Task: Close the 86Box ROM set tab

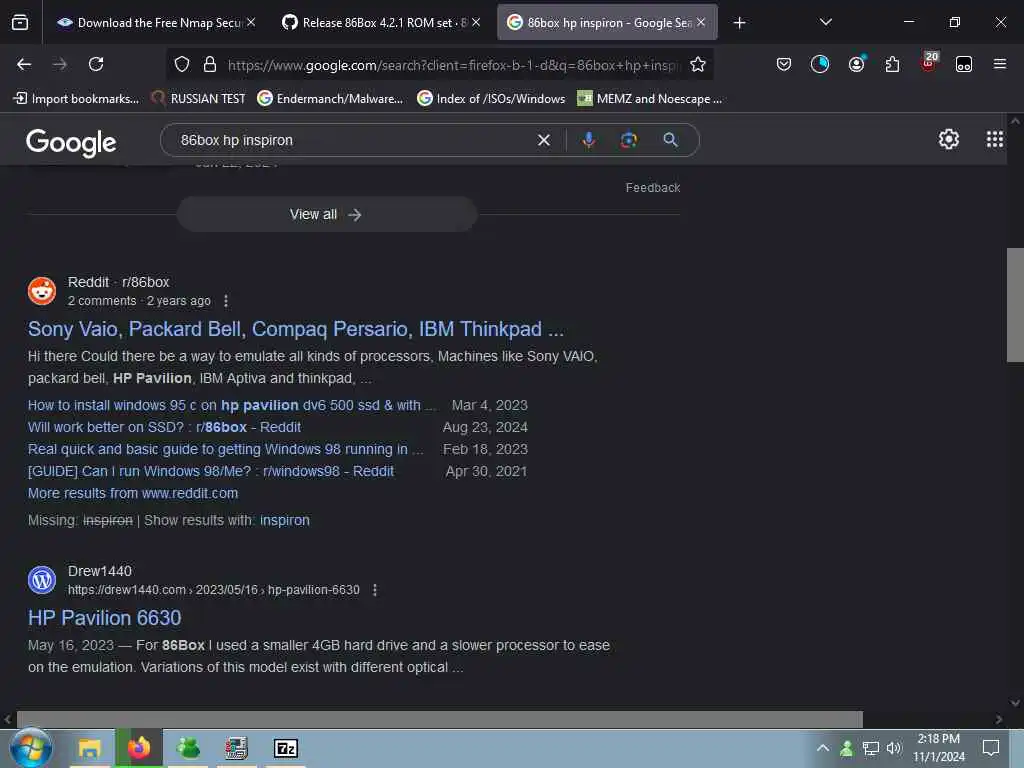Action: (476, 23)
